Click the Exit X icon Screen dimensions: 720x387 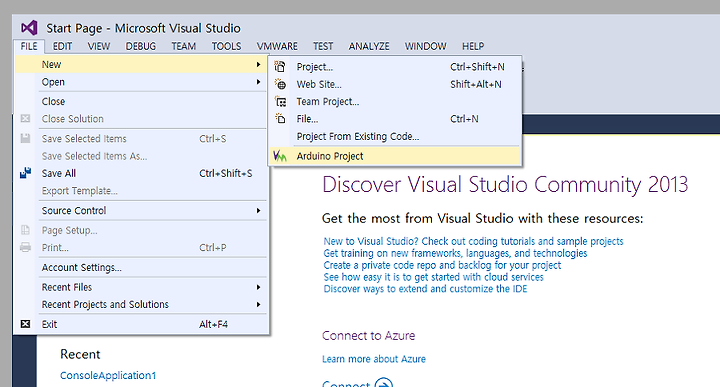(x=25, y=324)
